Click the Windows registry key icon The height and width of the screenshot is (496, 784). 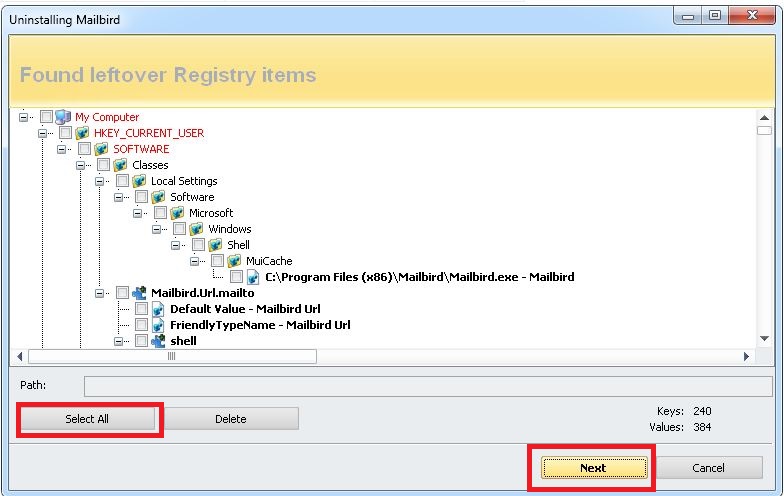tap(196, 229)
